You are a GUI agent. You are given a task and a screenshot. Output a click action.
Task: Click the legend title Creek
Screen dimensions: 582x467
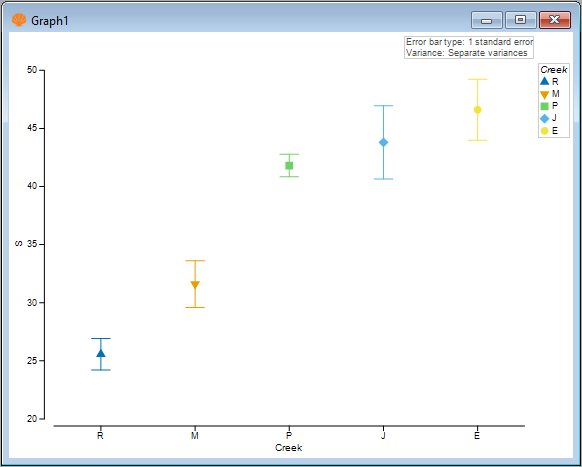[553, 70]
